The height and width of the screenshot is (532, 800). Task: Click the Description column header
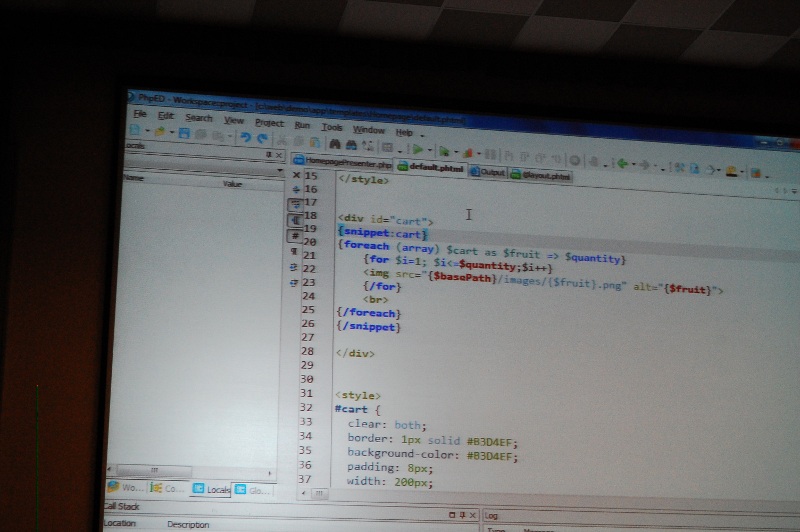tap(188, 524)
